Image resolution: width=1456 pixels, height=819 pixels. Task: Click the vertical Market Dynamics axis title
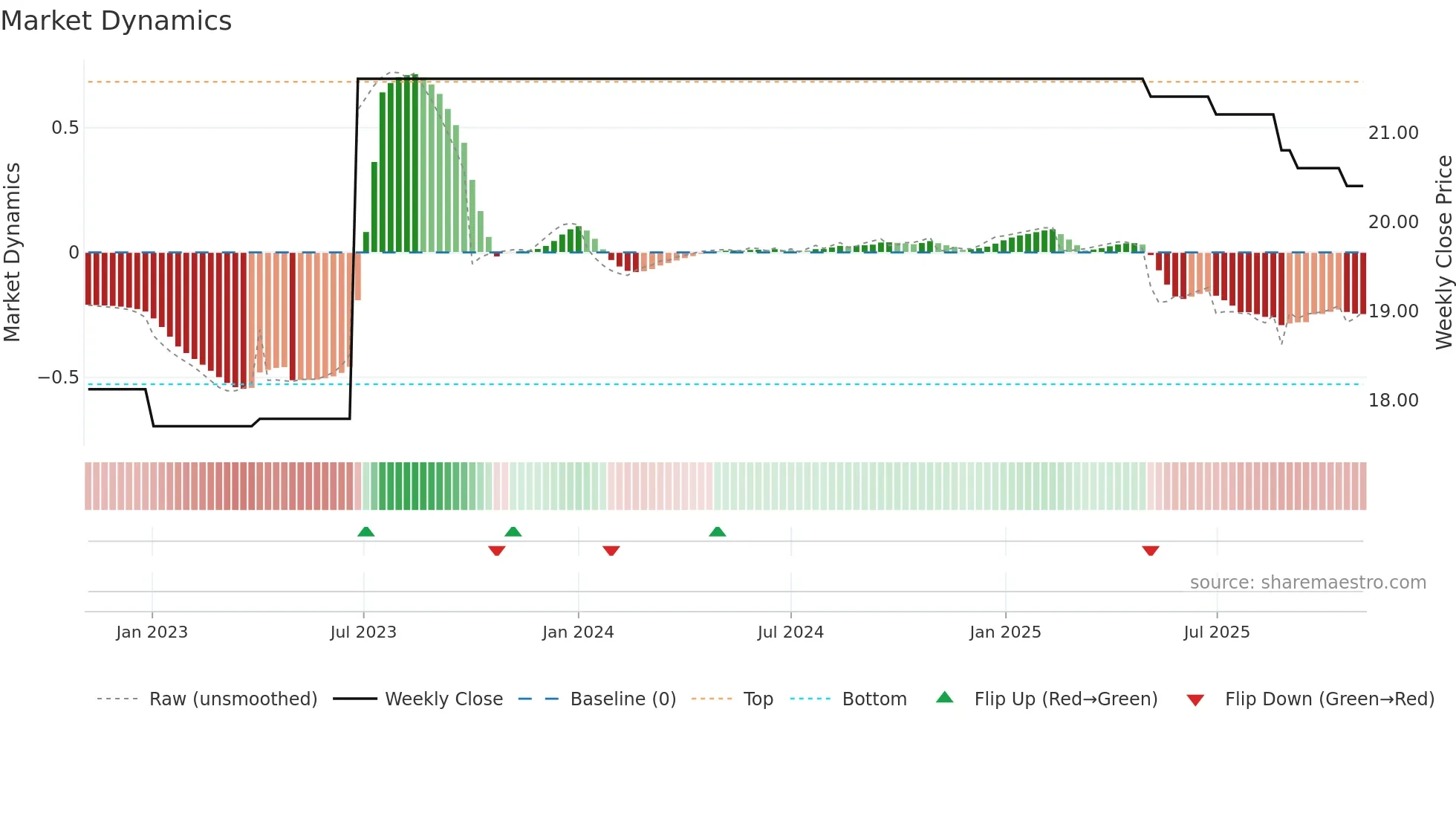coord(12,252)
